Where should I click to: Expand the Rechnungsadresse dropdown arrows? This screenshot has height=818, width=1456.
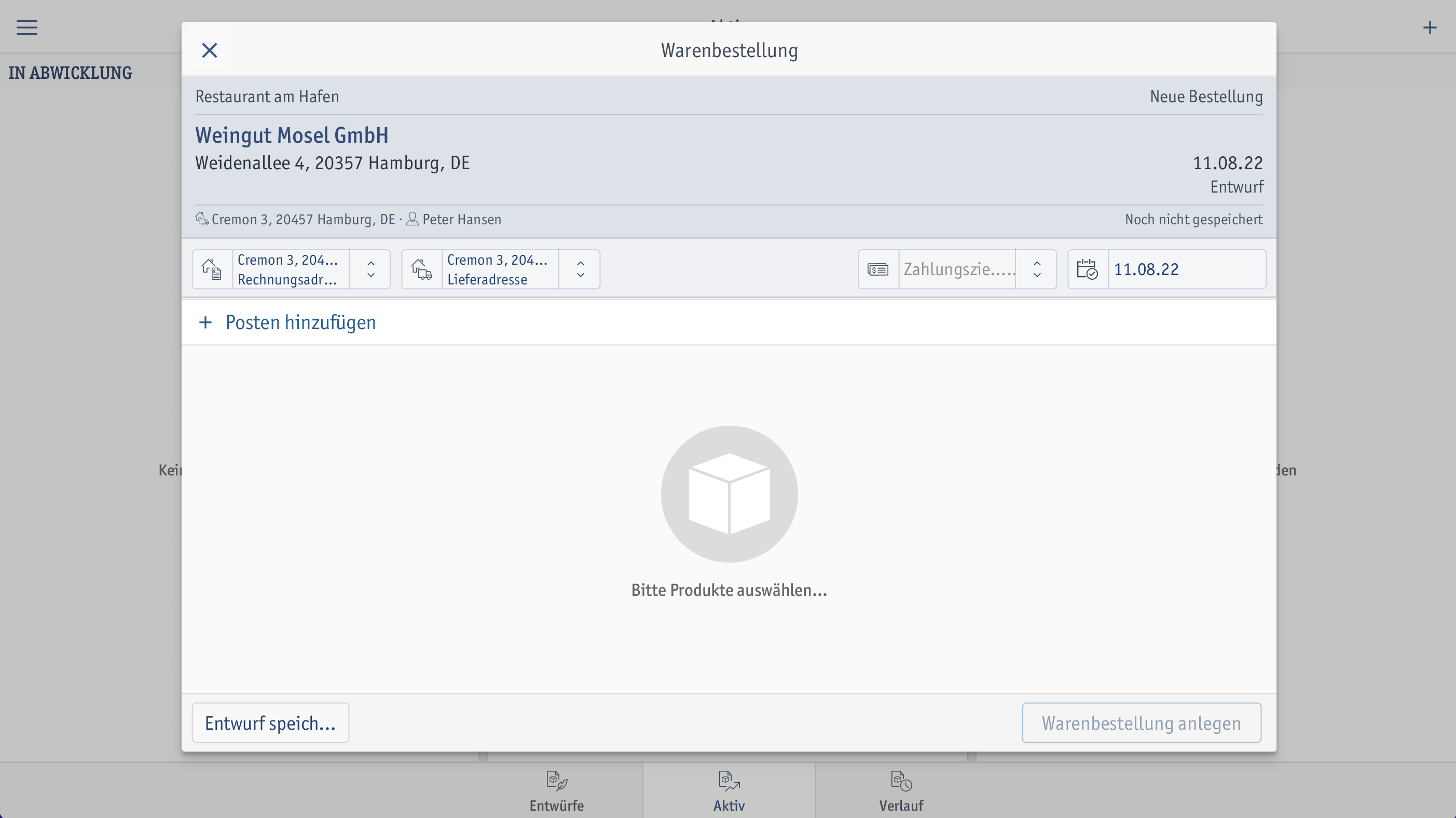click(371, 269)
